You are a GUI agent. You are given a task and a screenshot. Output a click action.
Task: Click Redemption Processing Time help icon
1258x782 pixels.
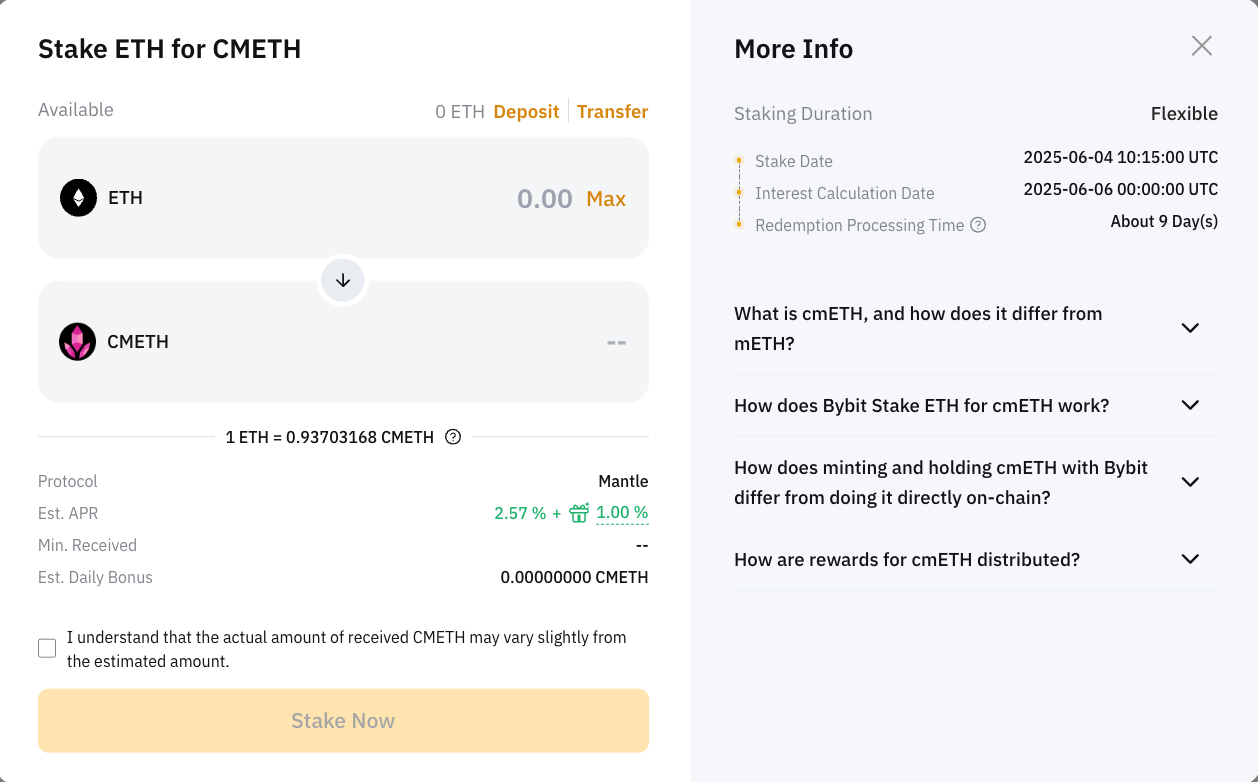pos(978,225)
